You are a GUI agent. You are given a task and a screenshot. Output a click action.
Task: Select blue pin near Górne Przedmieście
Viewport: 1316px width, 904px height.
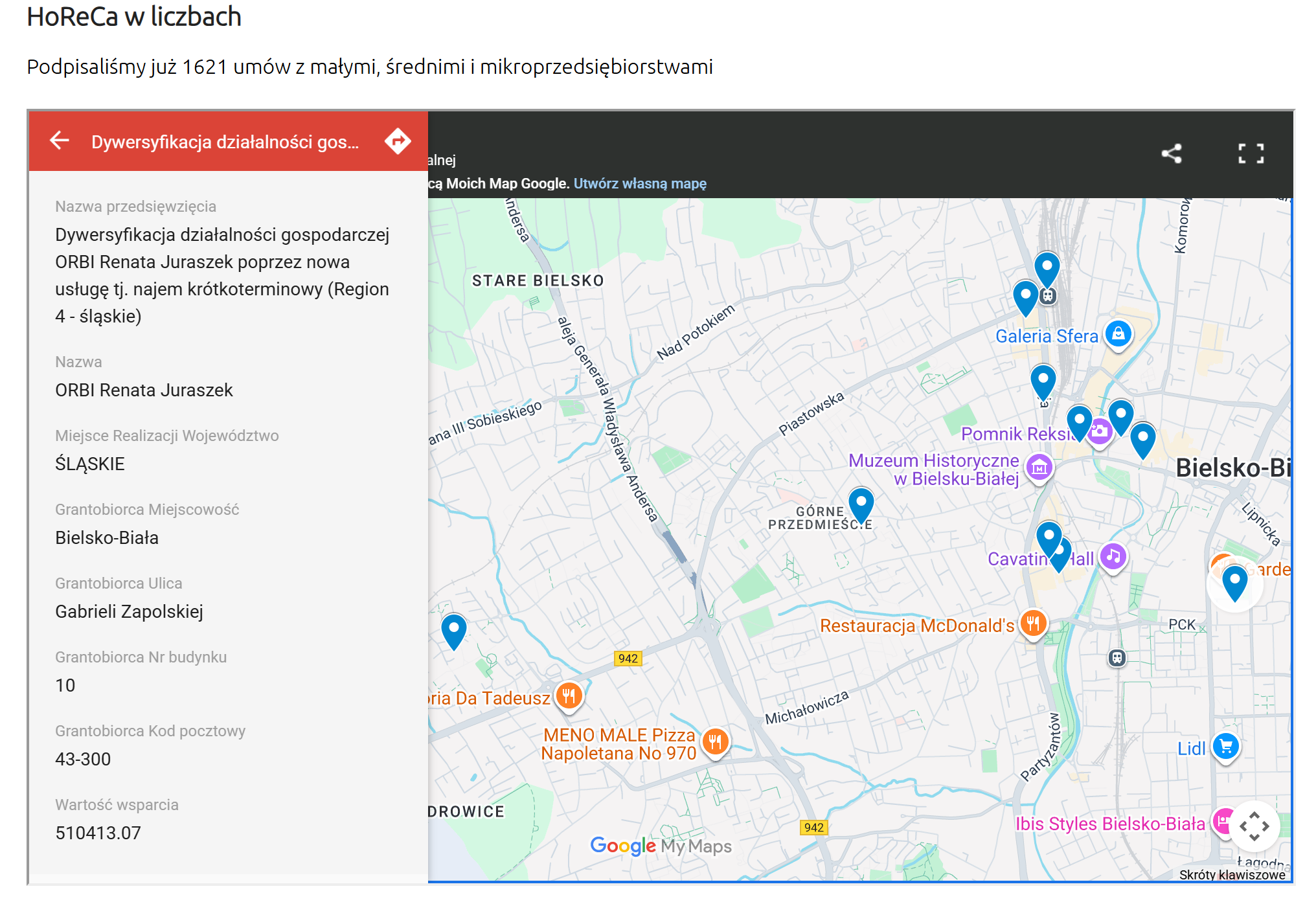coord(861,503)
